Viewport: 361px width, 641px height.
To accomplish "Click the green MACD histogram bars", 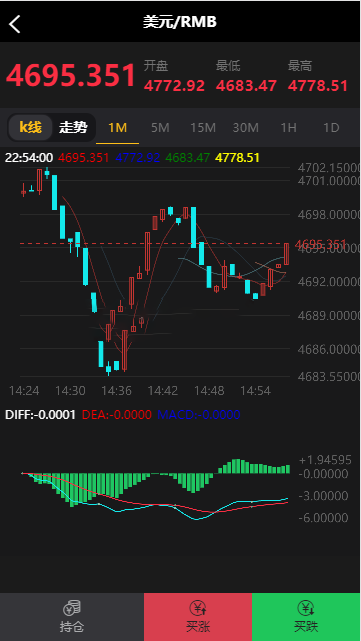I will pos(155,482).
